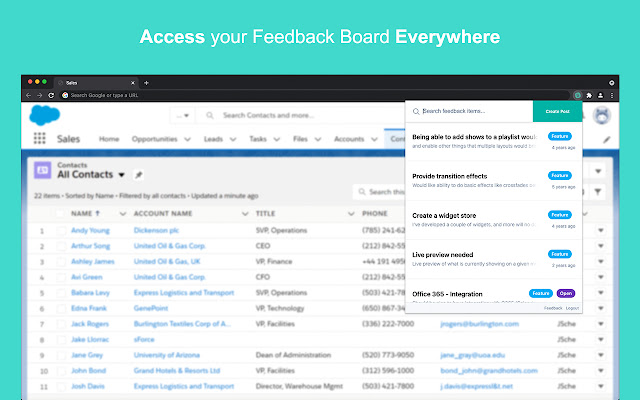The width and height of the screenshot is (640, 400).
Task: Click the Google icon in address bar
Action: coord(64,95)
